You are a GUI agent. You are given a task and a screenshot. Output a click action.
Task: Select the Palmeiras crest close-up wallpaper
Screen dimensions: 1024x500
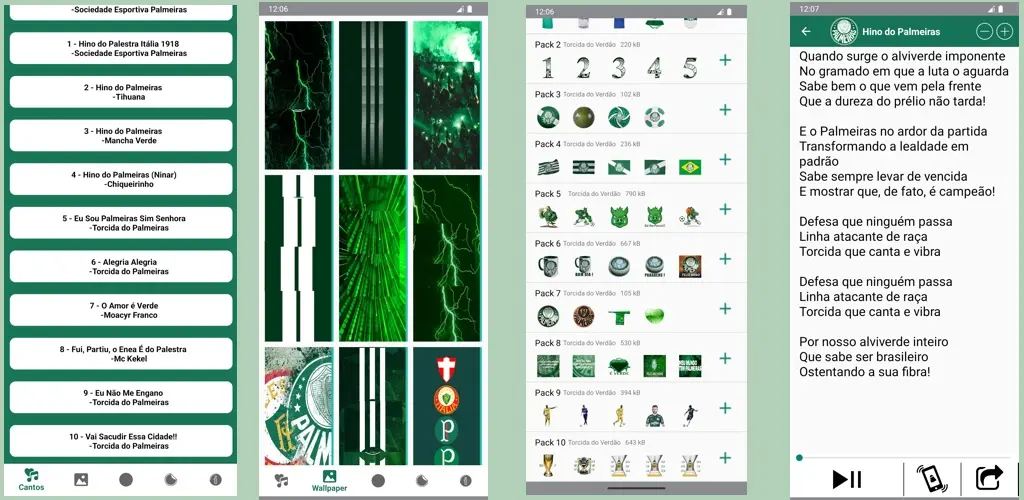(298, 405)
